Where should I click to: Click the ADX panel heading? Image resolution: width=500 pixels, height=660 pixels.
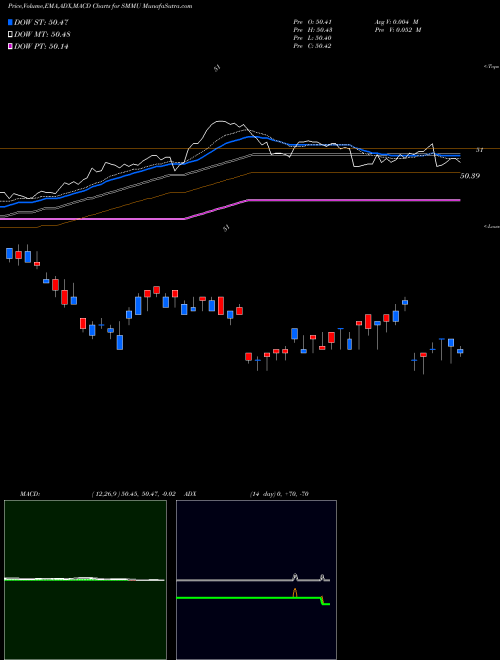tap(191, 494)
